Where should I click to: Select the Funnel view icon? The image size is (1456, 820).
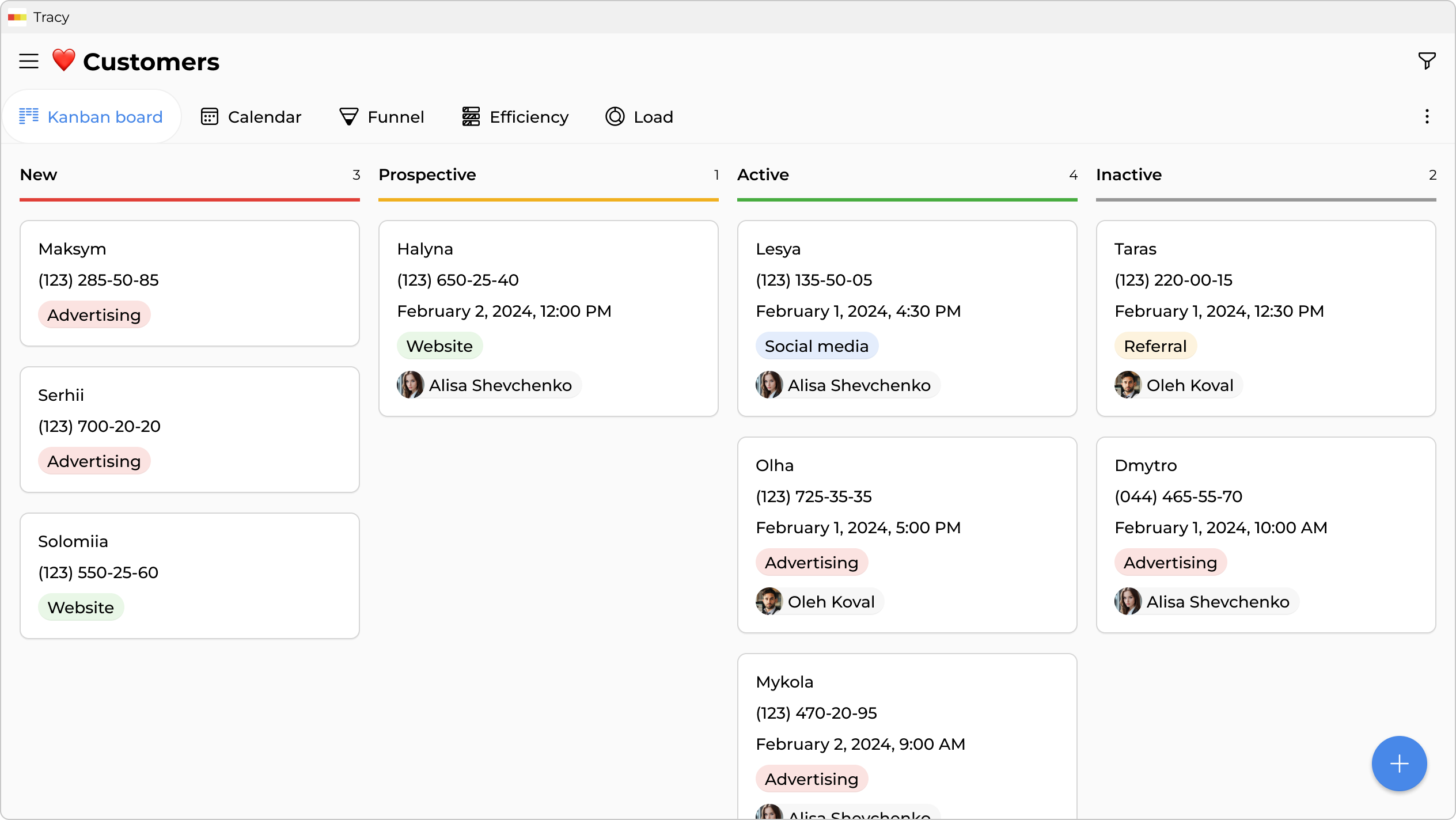pos(348,116)
